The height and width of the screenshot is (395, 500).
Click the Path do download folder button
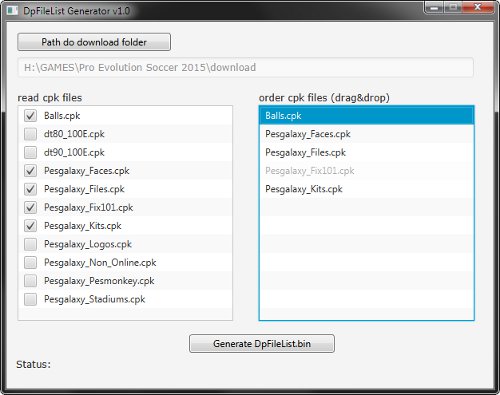click(x=94, y=42)
